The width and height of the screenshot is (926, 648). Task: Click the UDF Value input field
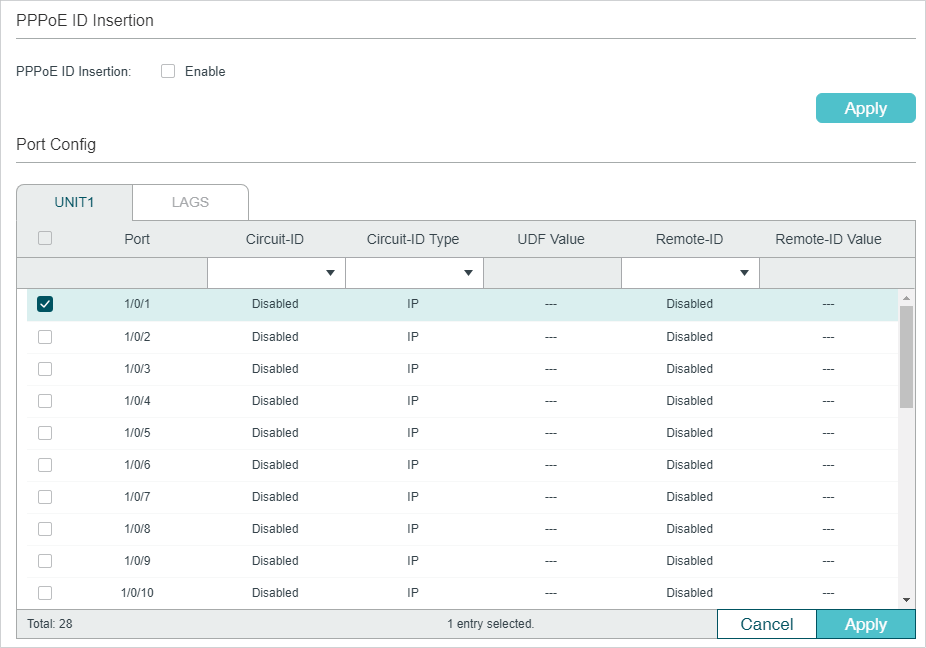pyautogui.click(x=552, y=273)
